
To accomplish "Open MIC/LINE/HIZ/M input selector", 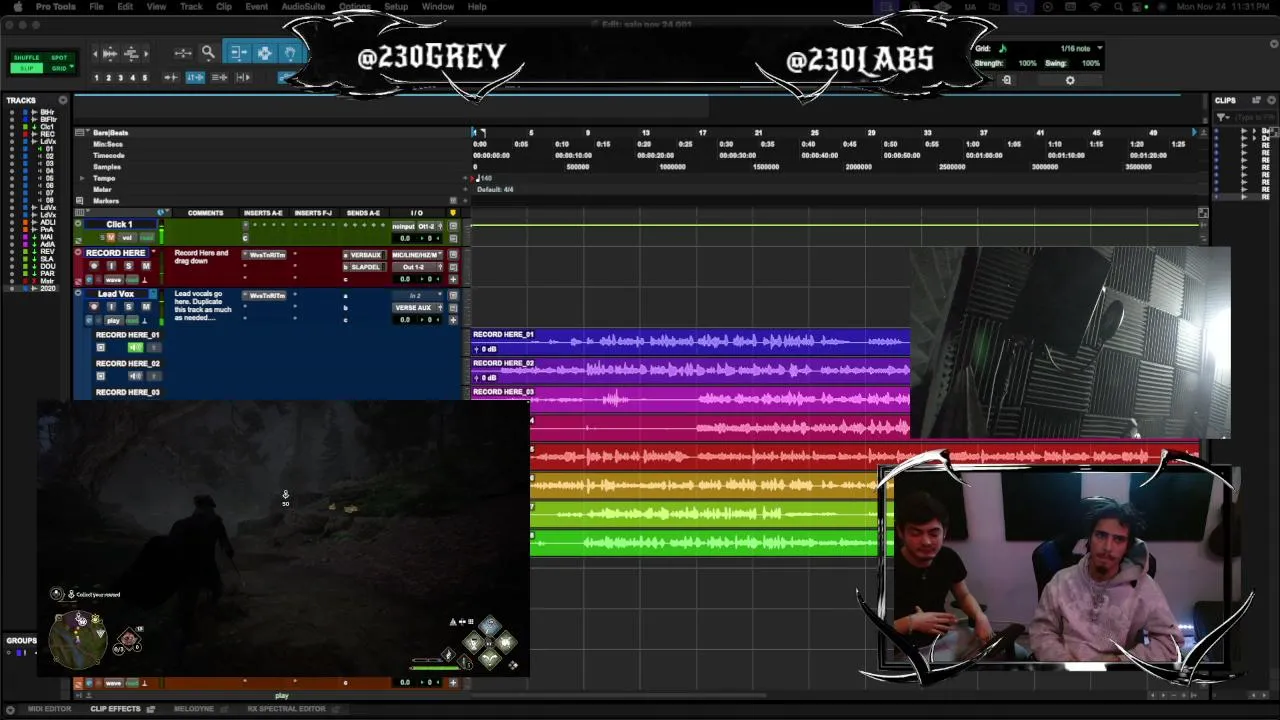I will [x=416, y=255].
